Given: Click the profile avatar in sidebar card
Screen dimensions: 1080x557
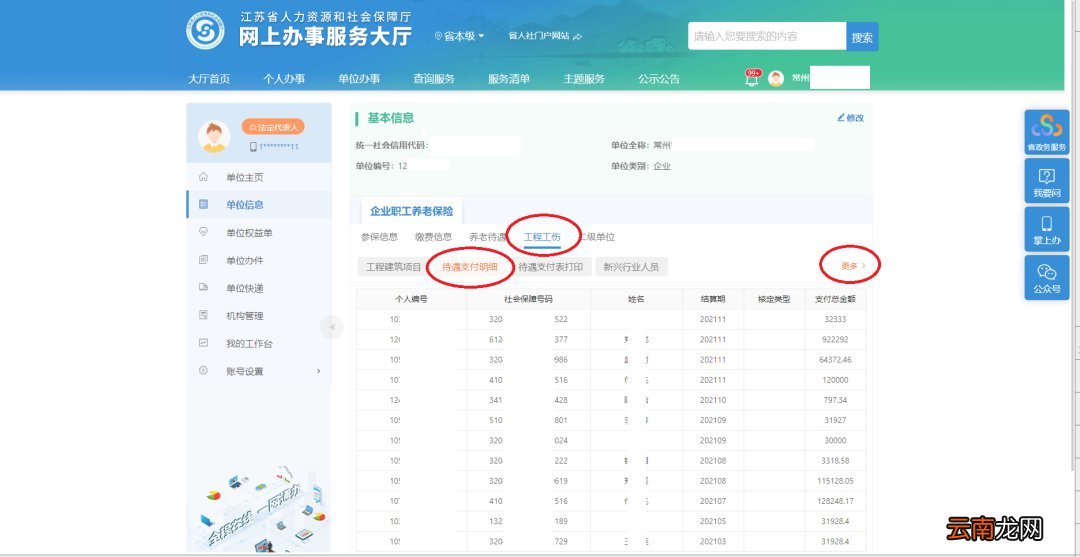Looking at the screenshot, I should (214, 136).
